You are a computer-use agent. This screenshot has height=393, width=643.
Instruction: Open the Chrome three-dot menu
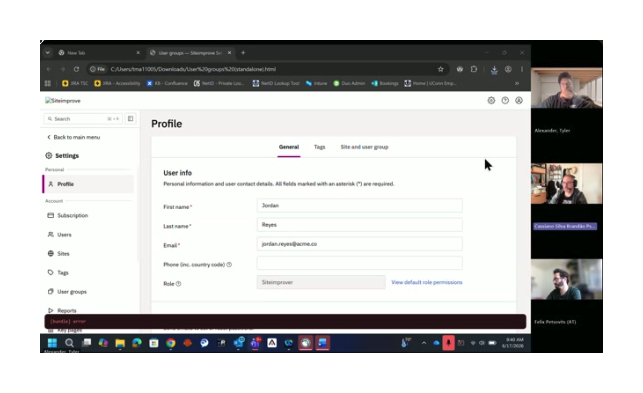522,69
